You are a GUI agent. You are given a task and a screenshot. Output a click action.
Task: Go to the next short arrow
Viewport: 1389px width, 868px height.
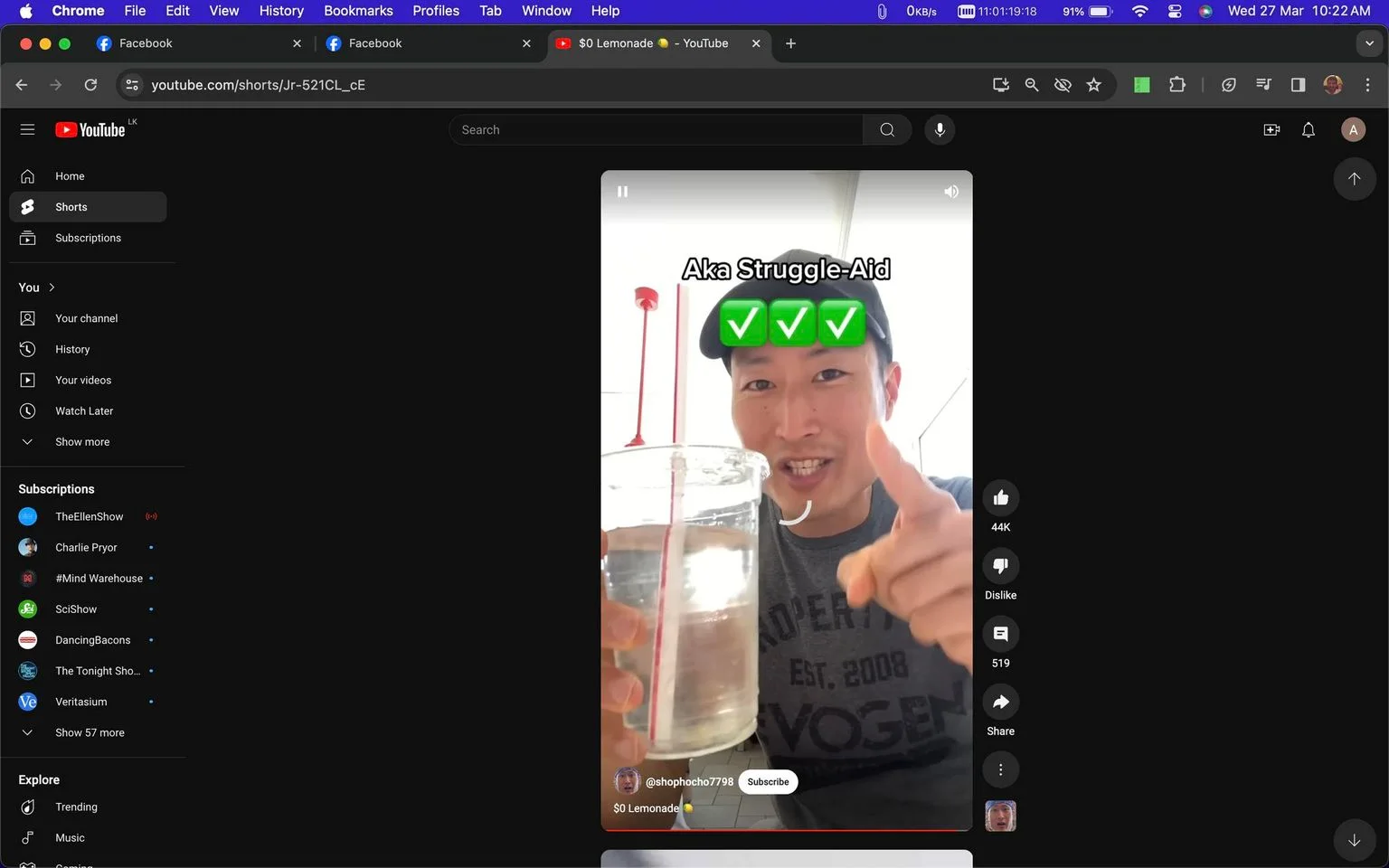pyautogui.click(x=1354, y=840)
